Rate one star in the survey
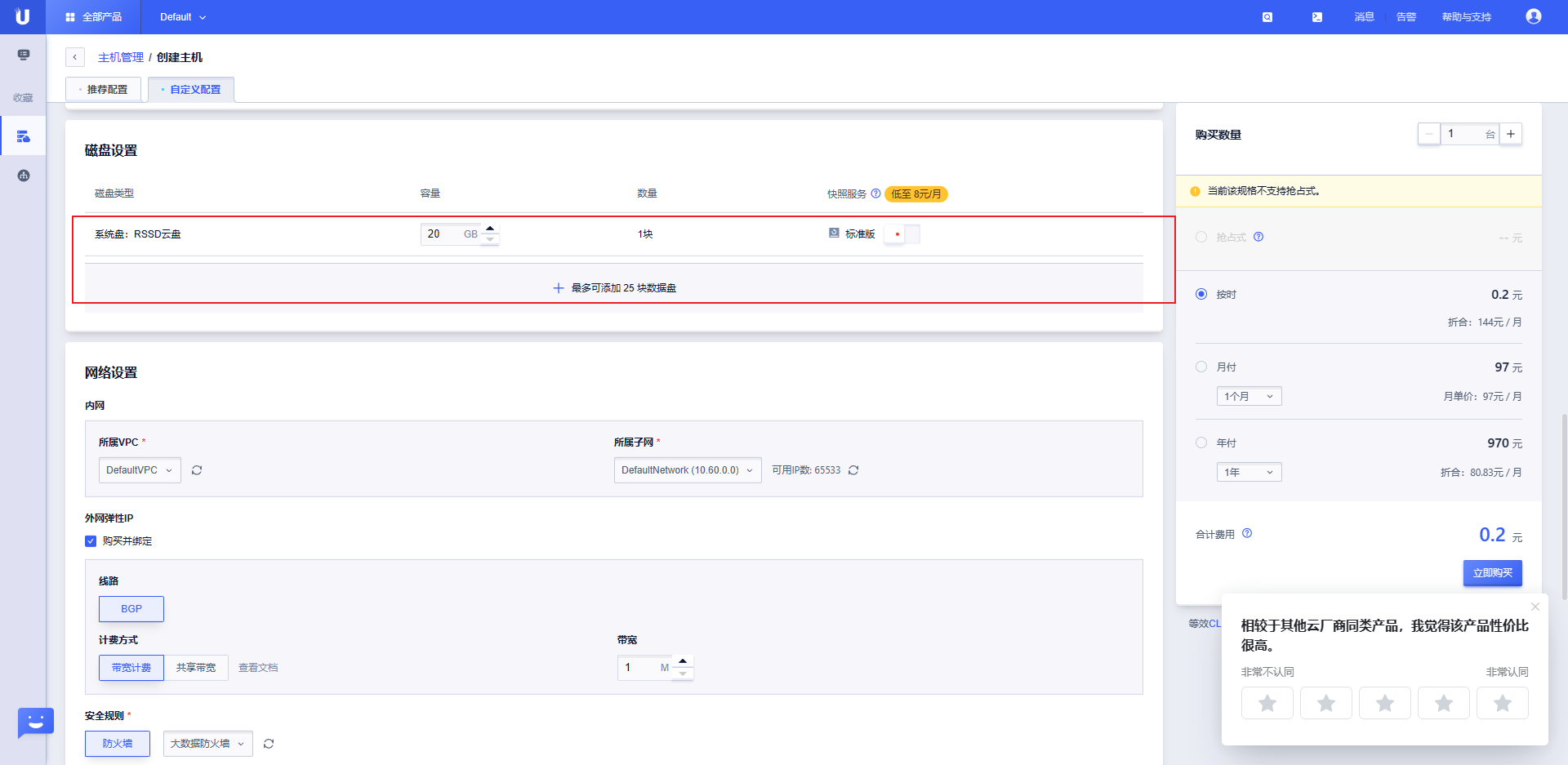The image size is (1568, 765). coord(1267,703)
